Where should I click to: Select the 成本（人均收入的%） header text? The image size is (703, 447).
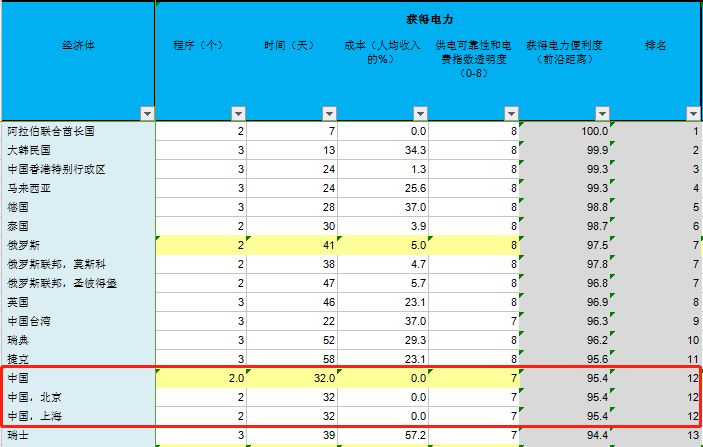(382, 52)
